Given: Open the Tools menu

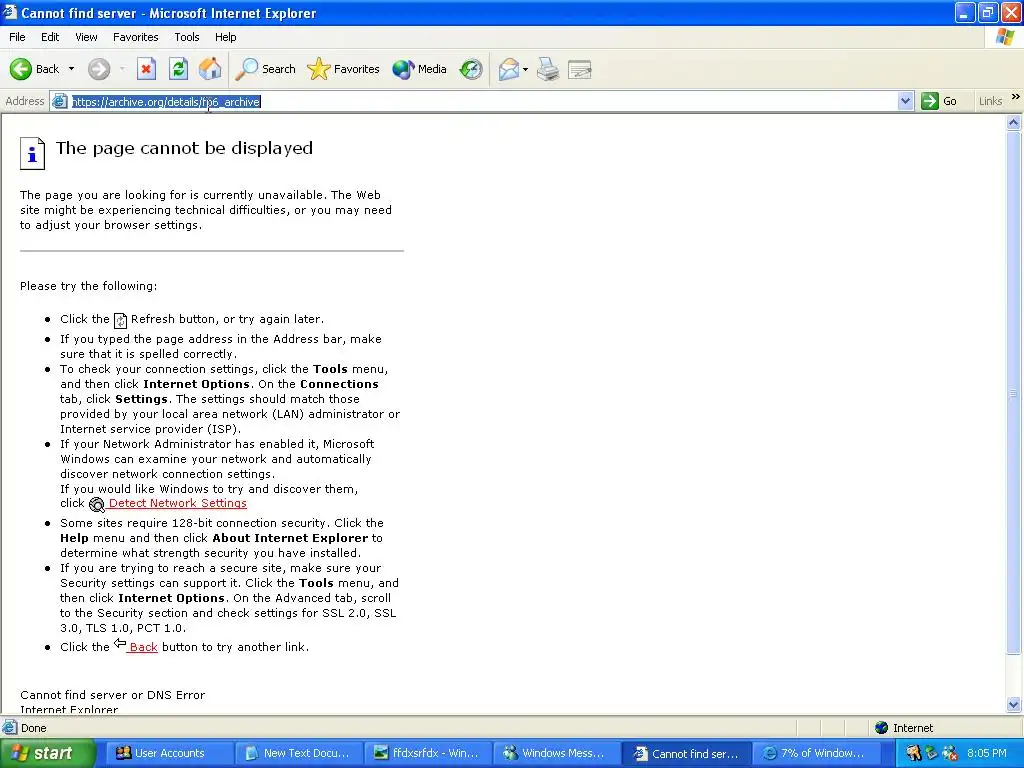Looking at the screenshot, I should (187, 37).
